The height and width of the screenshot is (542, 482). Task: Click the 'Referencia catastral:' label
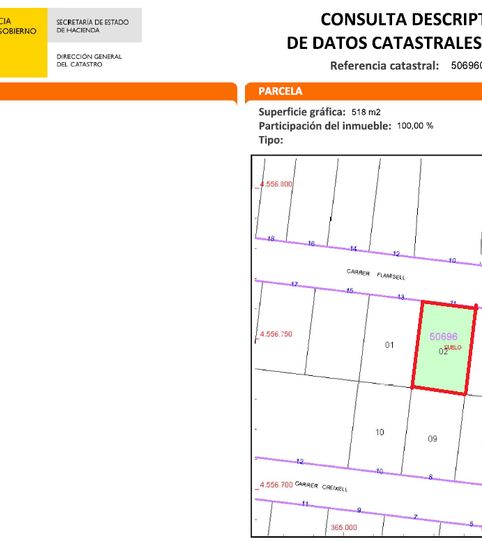(384, 65)
